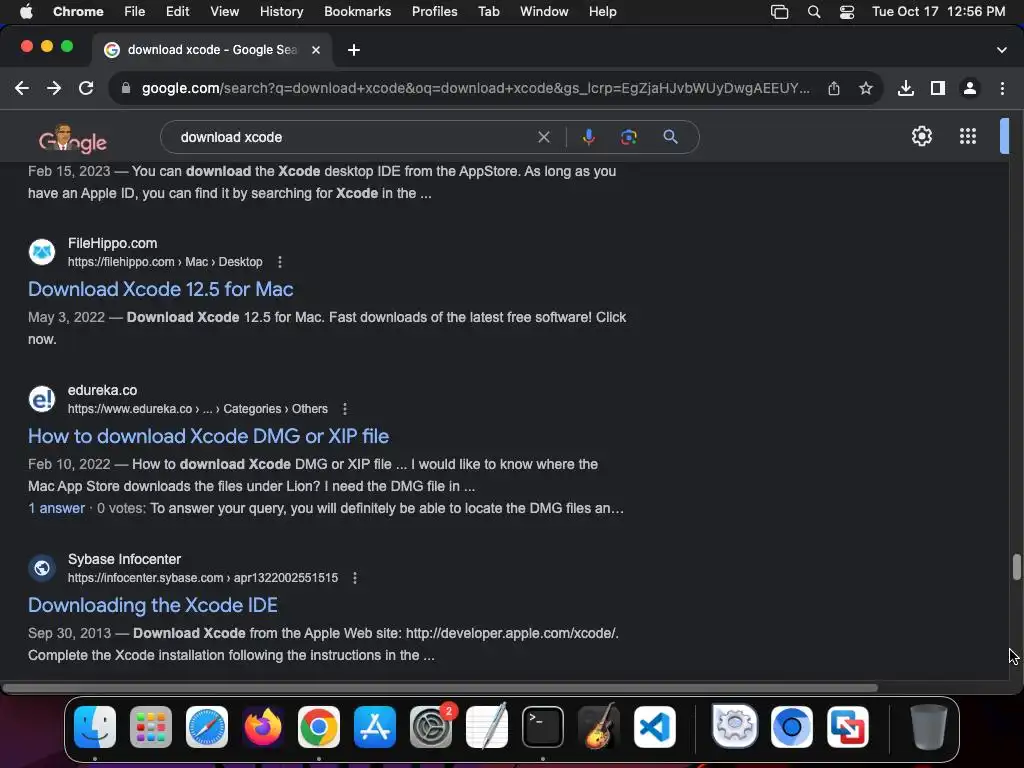Click the vertical scrollbar thumb

(x=1016, y=567)
